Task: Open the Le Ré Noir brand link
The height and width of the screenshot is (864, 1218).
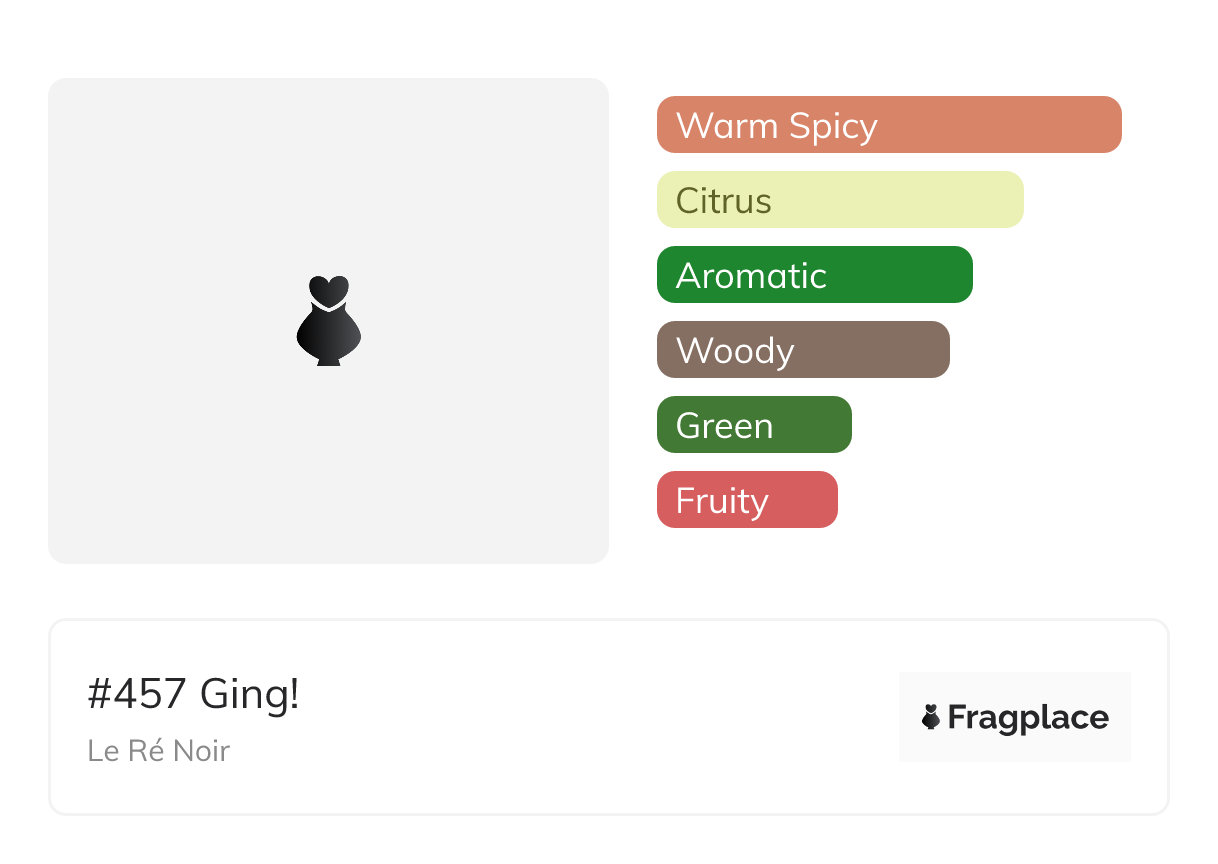Action: click(x=158, y=750)
